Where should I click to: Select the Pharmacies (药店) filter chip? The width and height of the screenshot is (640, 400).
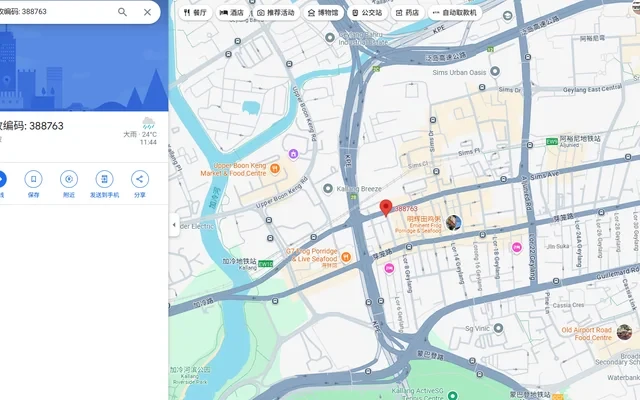click(408, 13)
